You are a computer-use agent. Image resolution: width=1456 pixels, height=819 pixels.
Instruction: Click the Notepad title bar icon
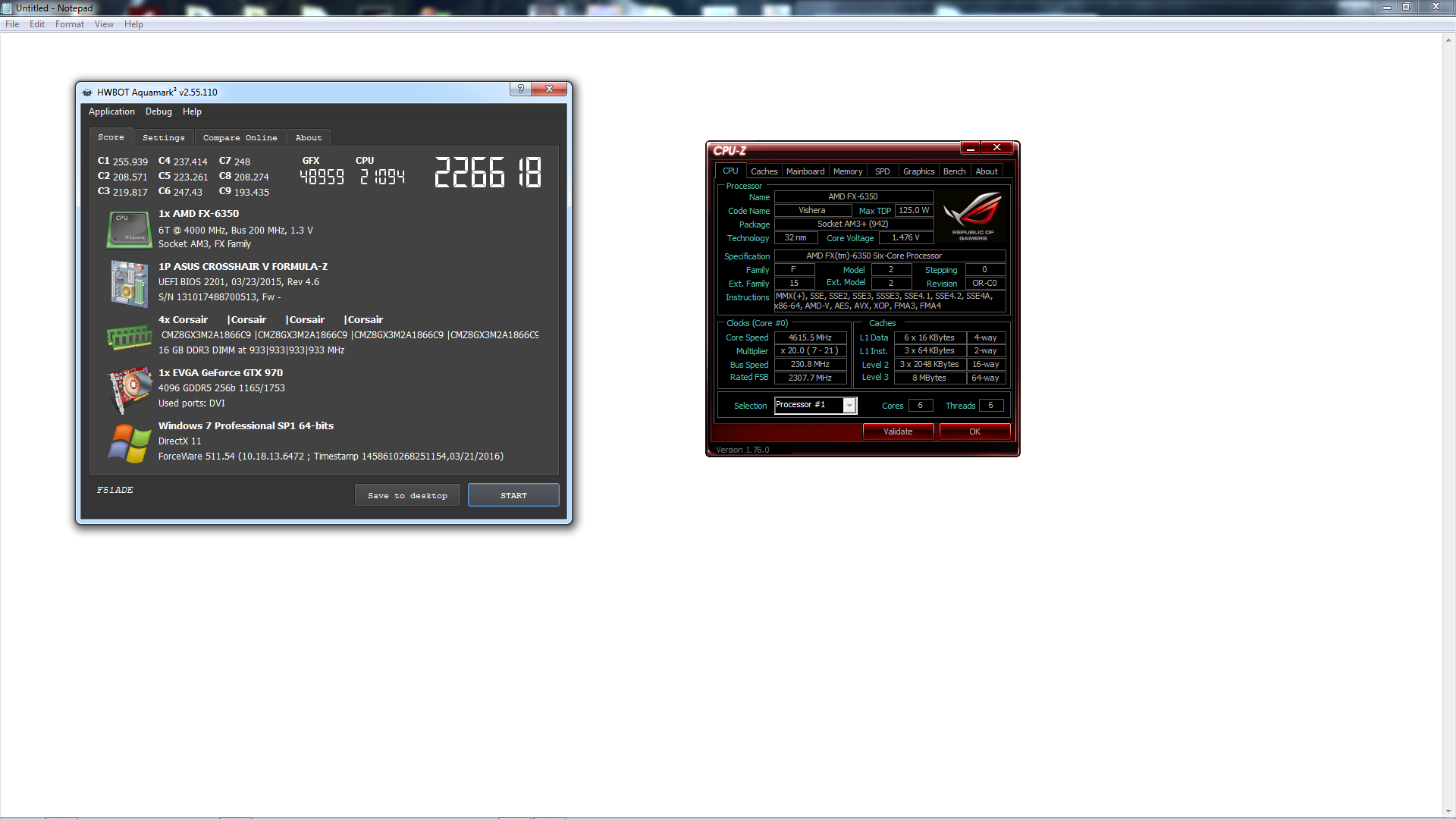coord(7,8)
